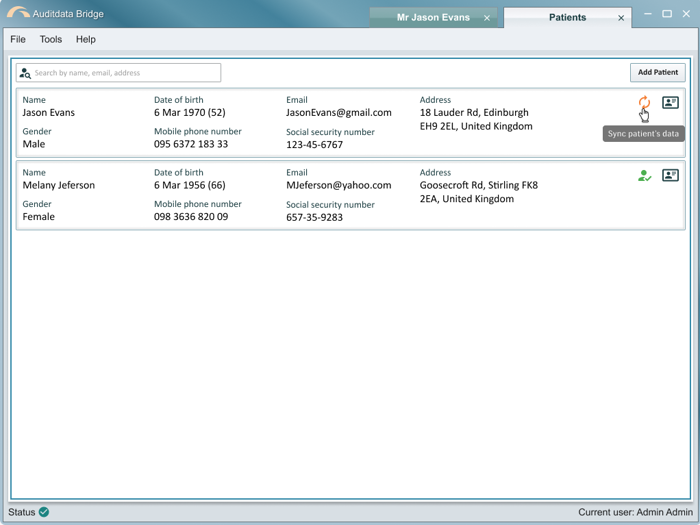
Task: Click the Sync patient's data tooltip
Action: click(643, 133)
